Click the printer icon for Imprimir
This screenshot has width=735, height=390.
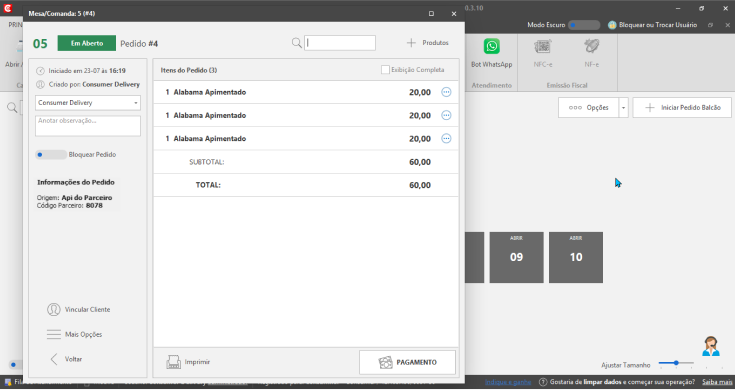point(173,362)
